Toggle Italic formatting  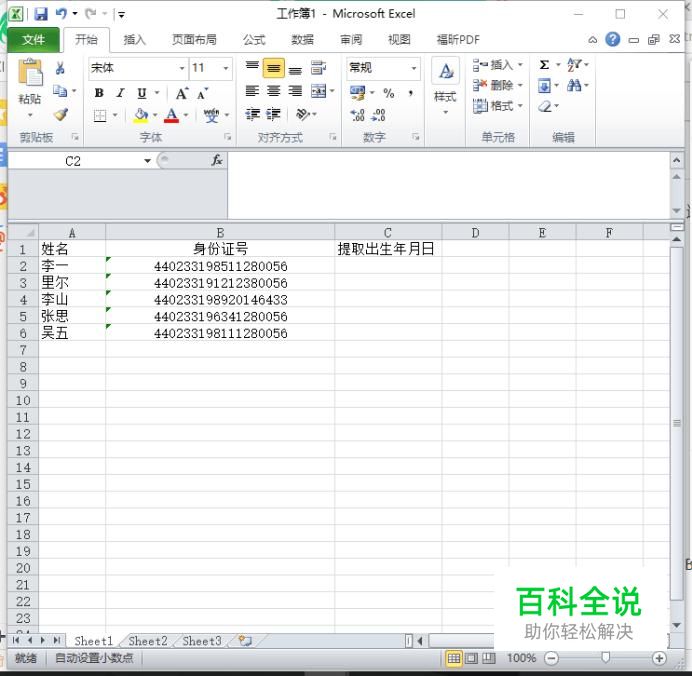[120, 94]
